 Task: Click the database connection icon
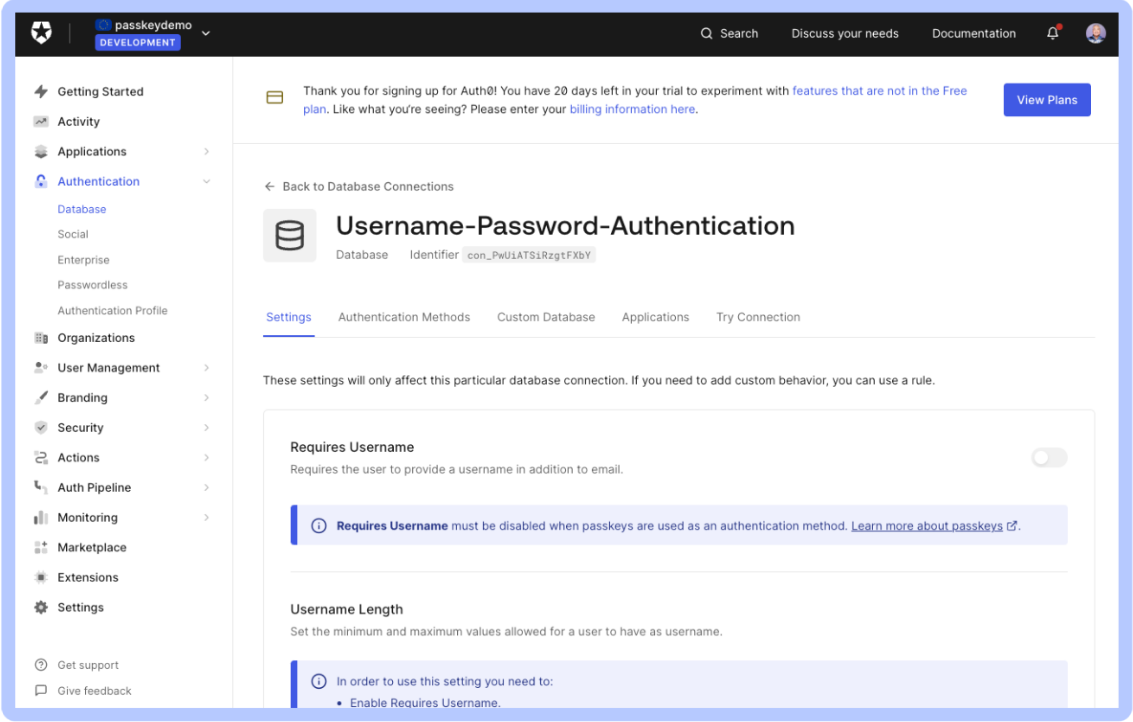290,236
